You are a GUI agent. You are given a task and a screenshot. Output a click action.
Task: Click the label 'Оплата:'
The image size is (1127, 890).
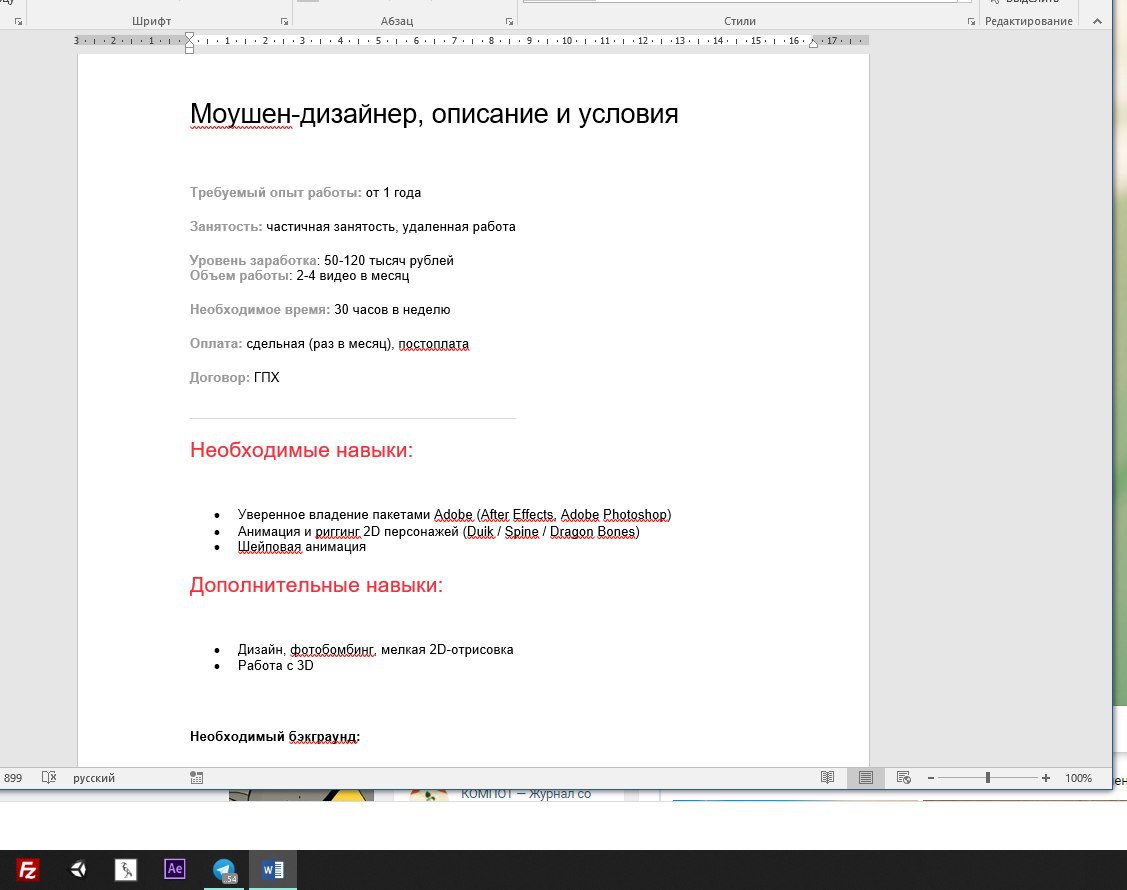pos(216,344)
